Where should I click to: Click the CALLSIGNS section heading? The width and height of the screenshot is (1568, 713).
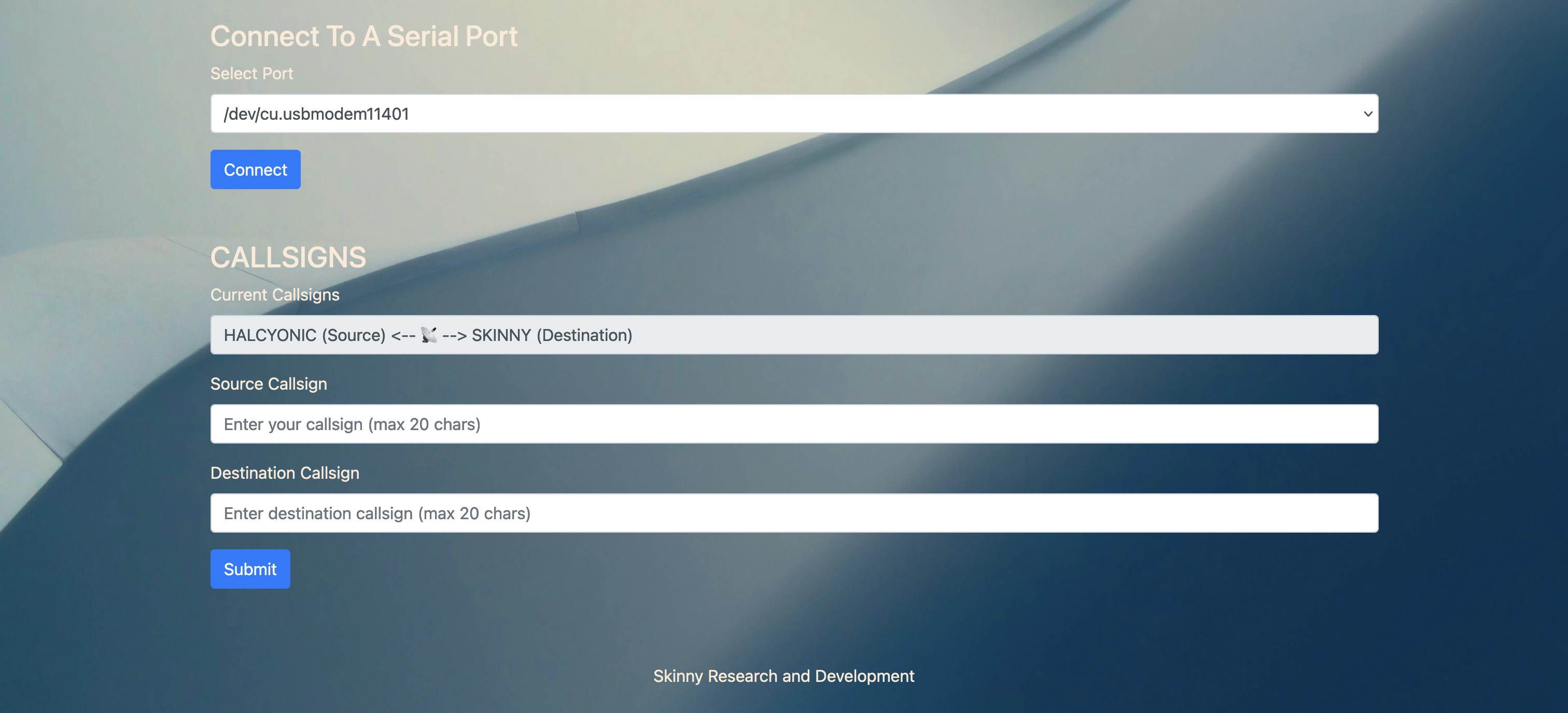point(288,258)
